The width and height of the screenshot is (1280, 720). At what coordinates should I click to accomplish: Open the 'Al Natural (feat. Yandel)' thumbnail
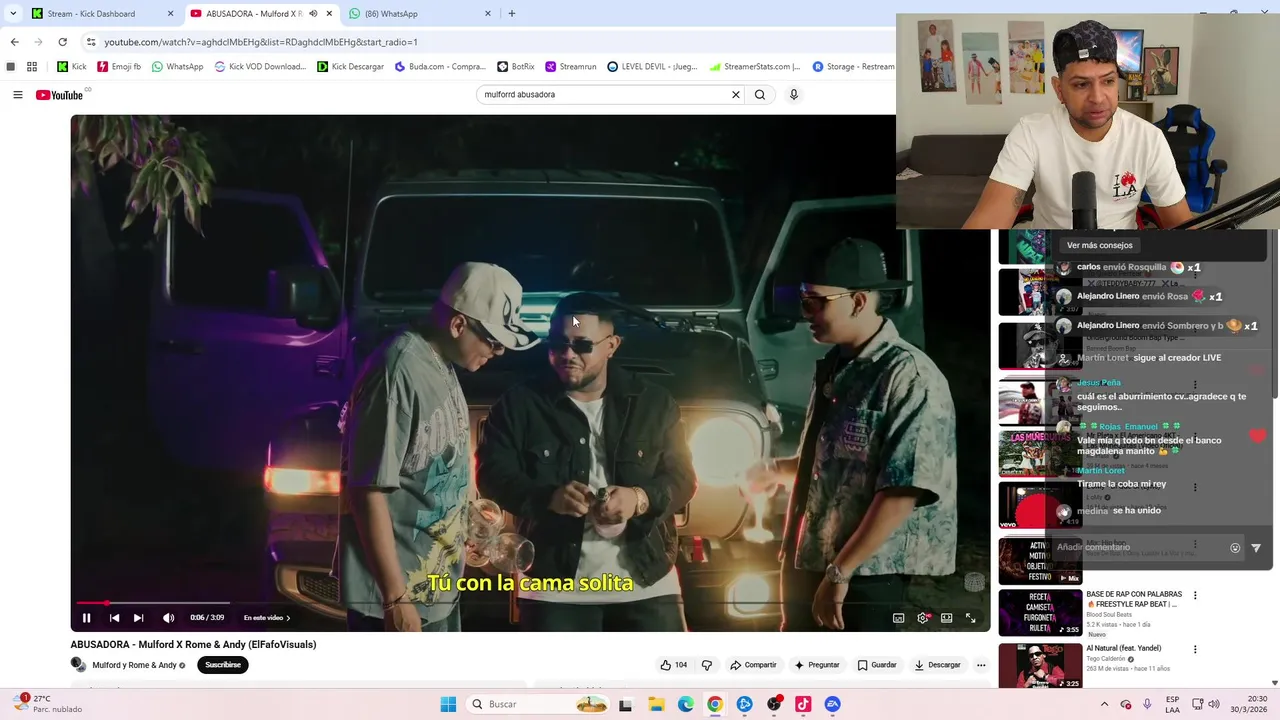click(1040, 665)
